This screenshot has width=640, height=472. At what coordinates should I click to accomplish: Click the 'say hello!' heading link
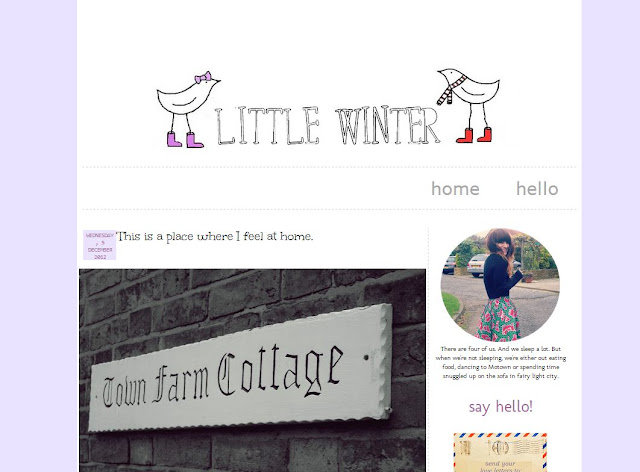click(500, 407)
